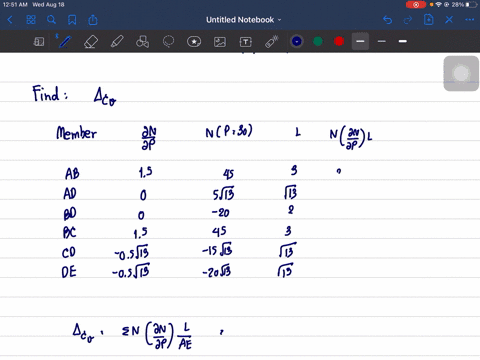Toggle the read-only/zoom window mode icon
The width and height of the screenshot is (480, 360).
(39, 42)
